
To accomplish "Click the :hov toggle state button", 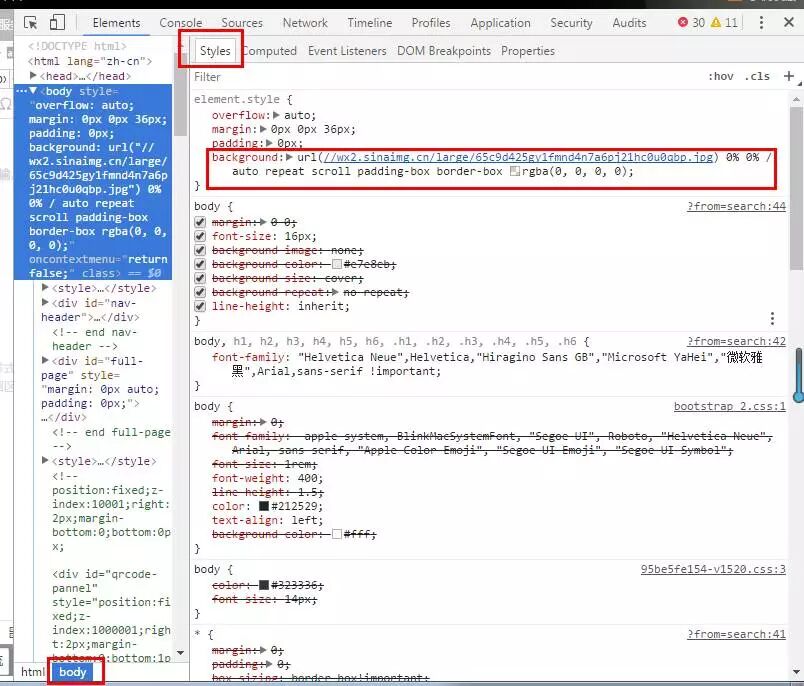I will 720,76.
